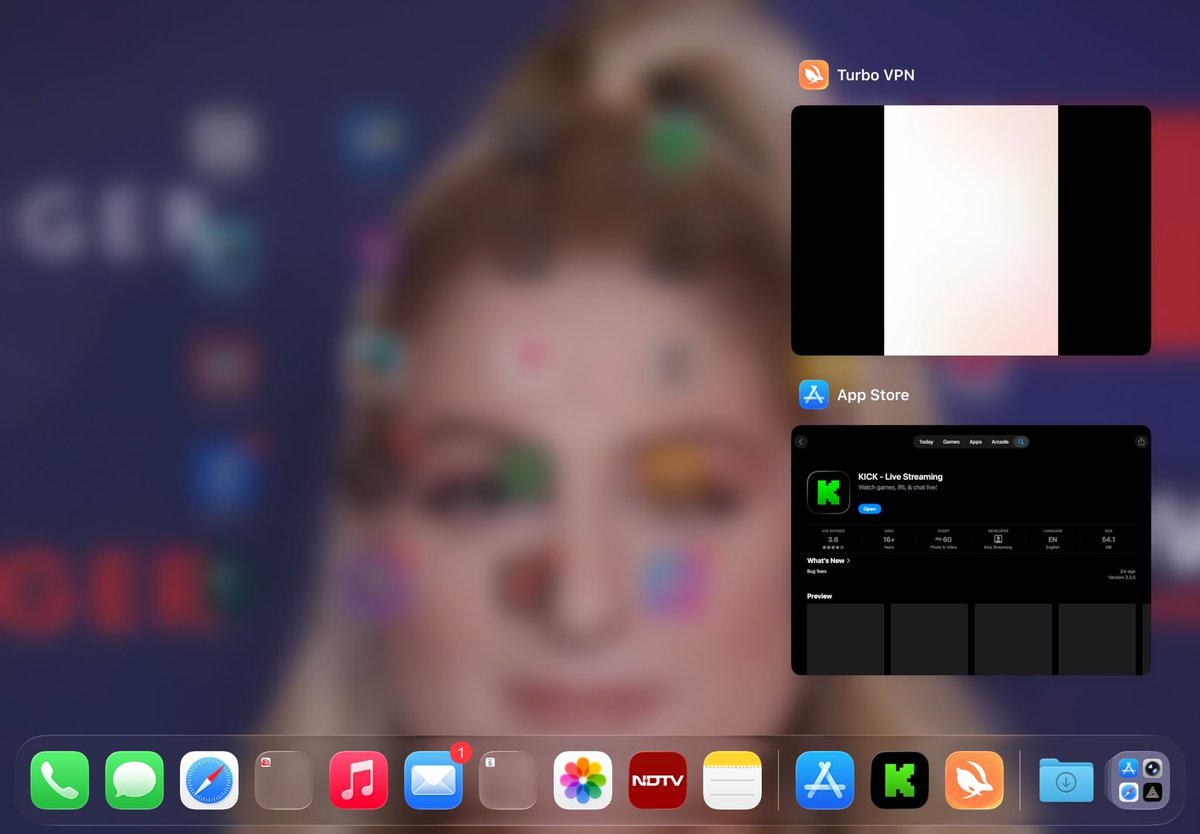The width and height of the screenshot is (1200, 834).
Task: Click the Turbo VPN card title
Action: 876,75
